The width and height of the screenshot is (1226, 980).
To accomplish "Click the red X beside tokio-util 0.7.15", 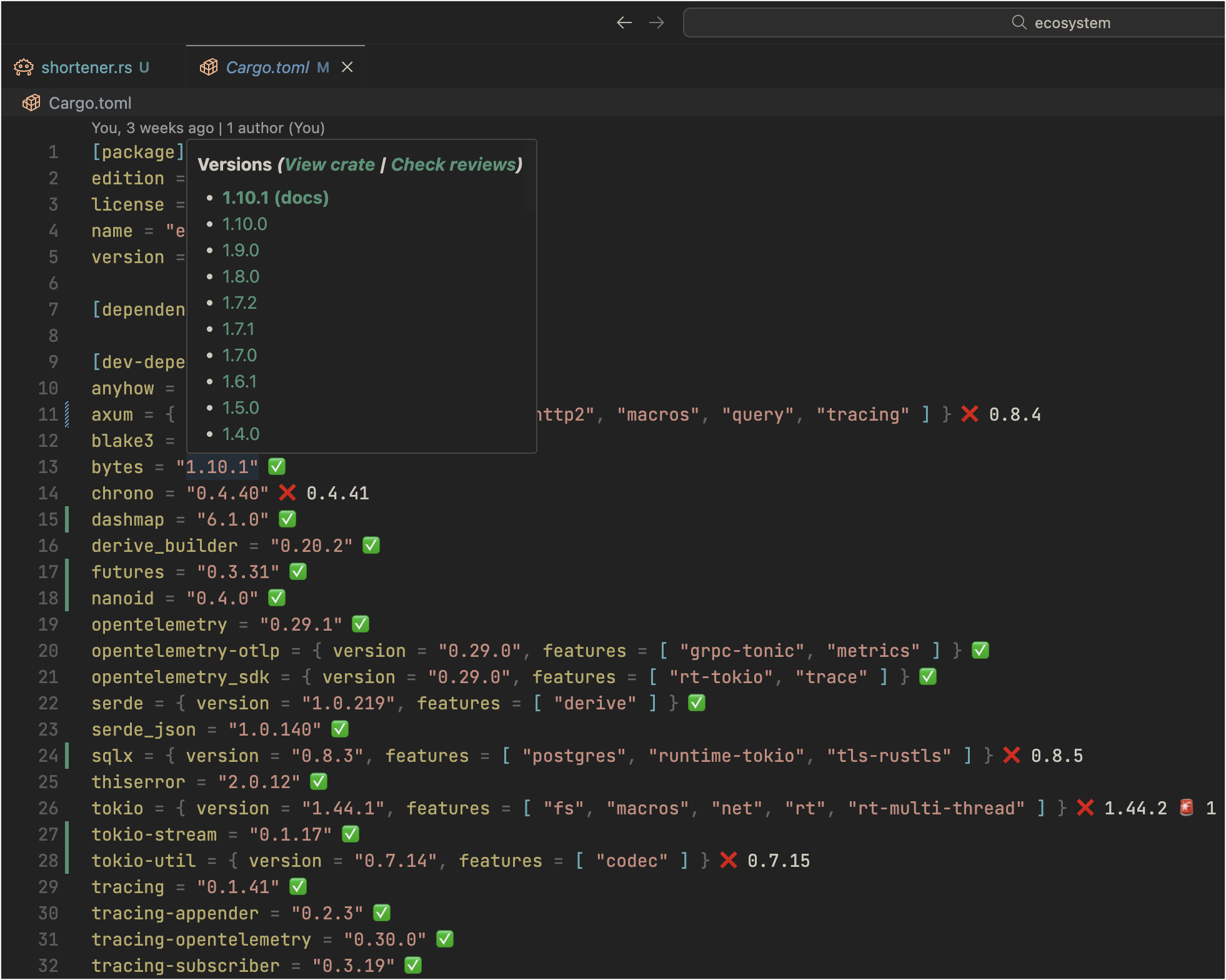I will click(x=728, y=861).
